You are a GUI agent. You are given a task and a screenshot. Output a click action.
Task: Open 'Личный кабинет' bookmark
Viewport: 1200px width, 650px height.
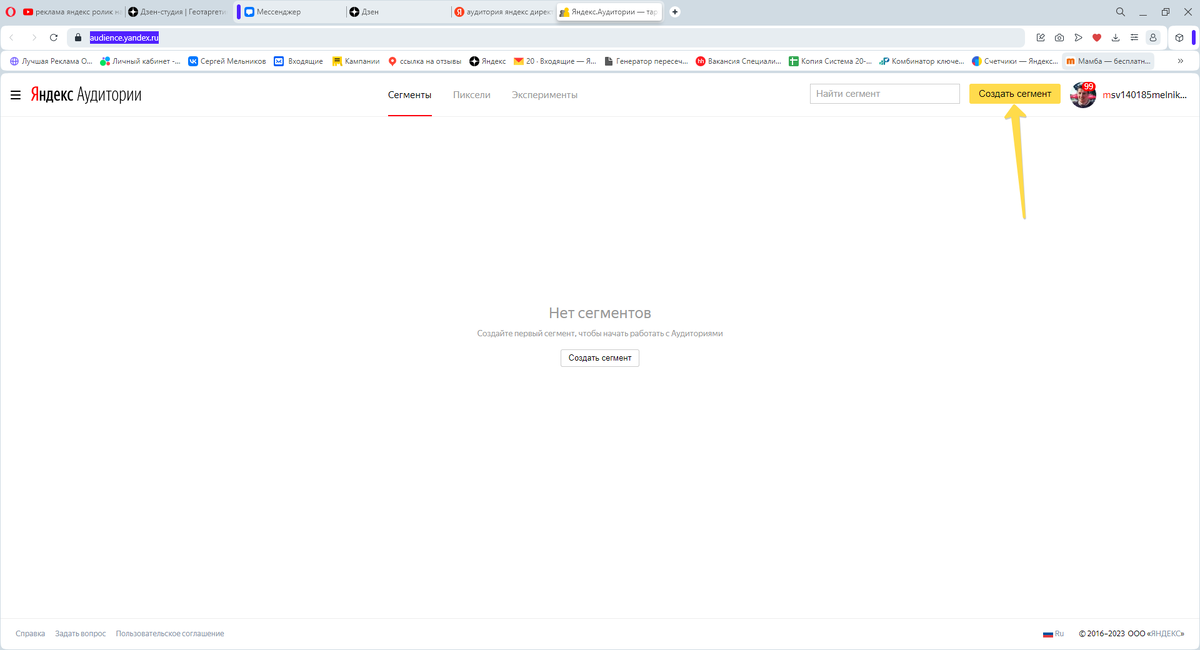tap(141, 61)
